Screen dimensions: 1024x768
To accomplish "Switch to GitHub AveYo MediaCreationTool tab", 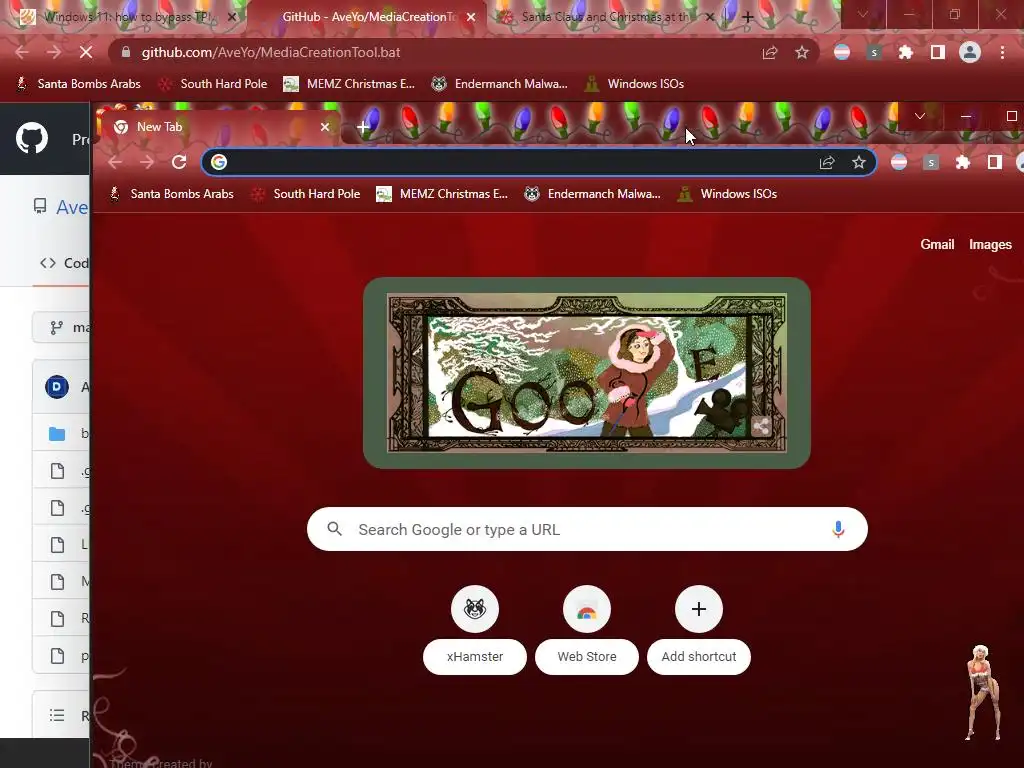I will [369, 17].
